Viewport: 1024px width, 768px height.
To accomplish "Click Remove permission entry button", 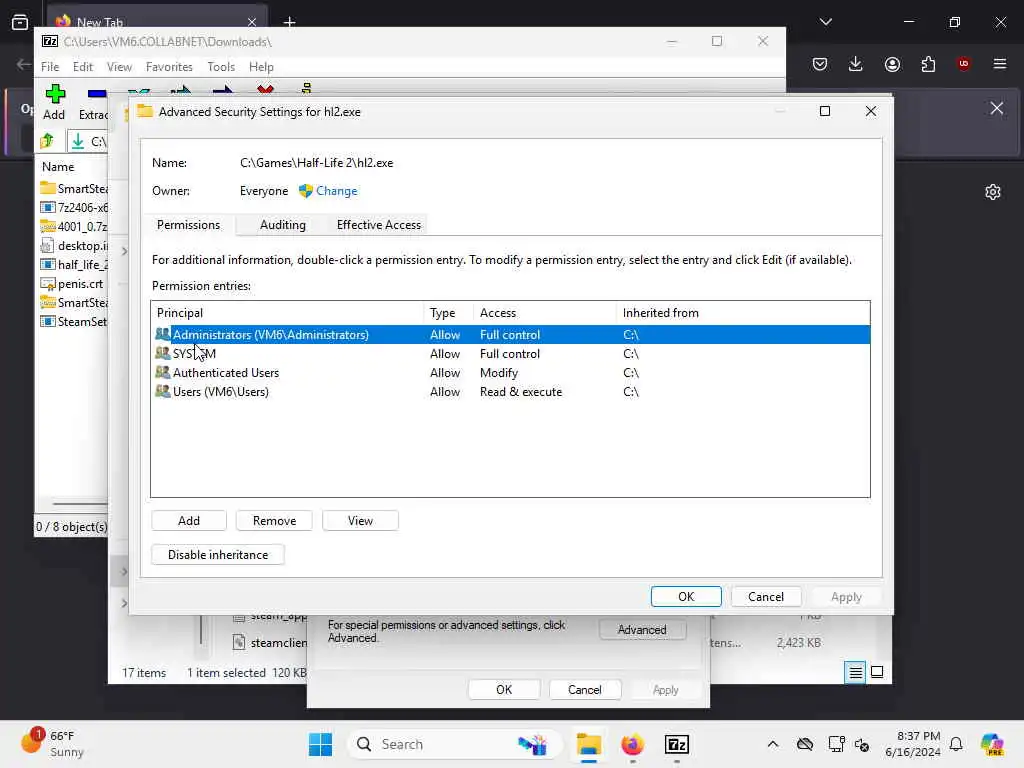I will tap(274, 520).
